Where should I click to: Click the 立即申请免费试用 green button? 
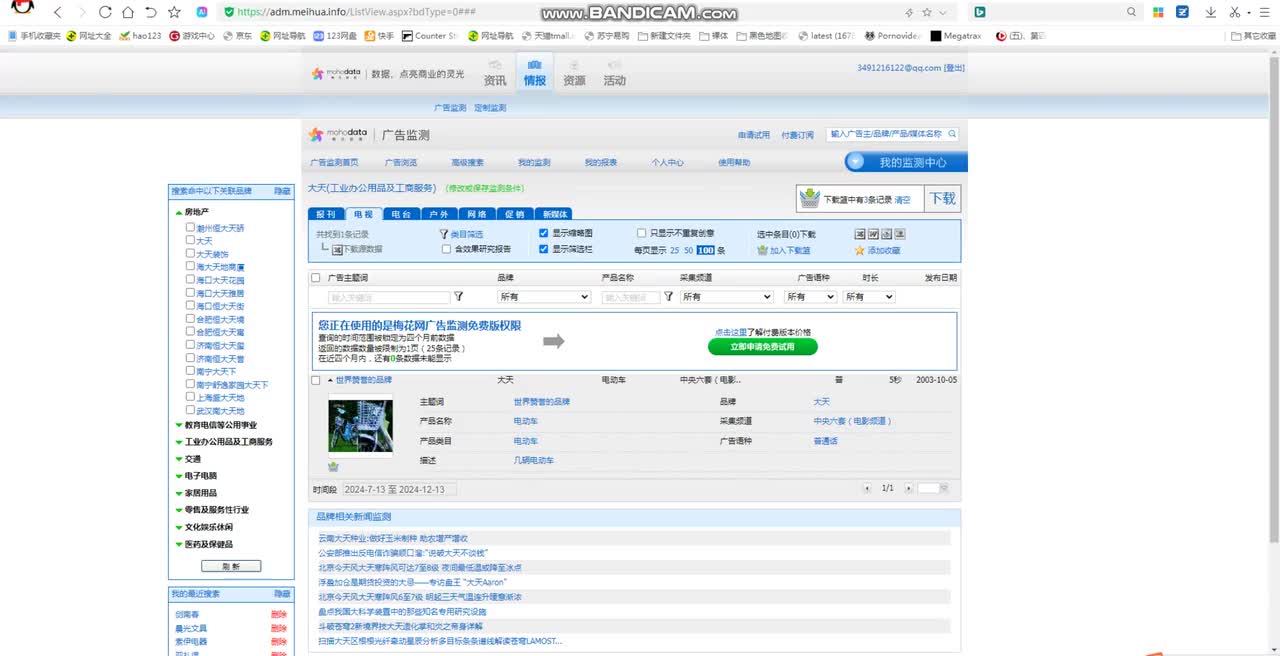(x=763, y=347)
